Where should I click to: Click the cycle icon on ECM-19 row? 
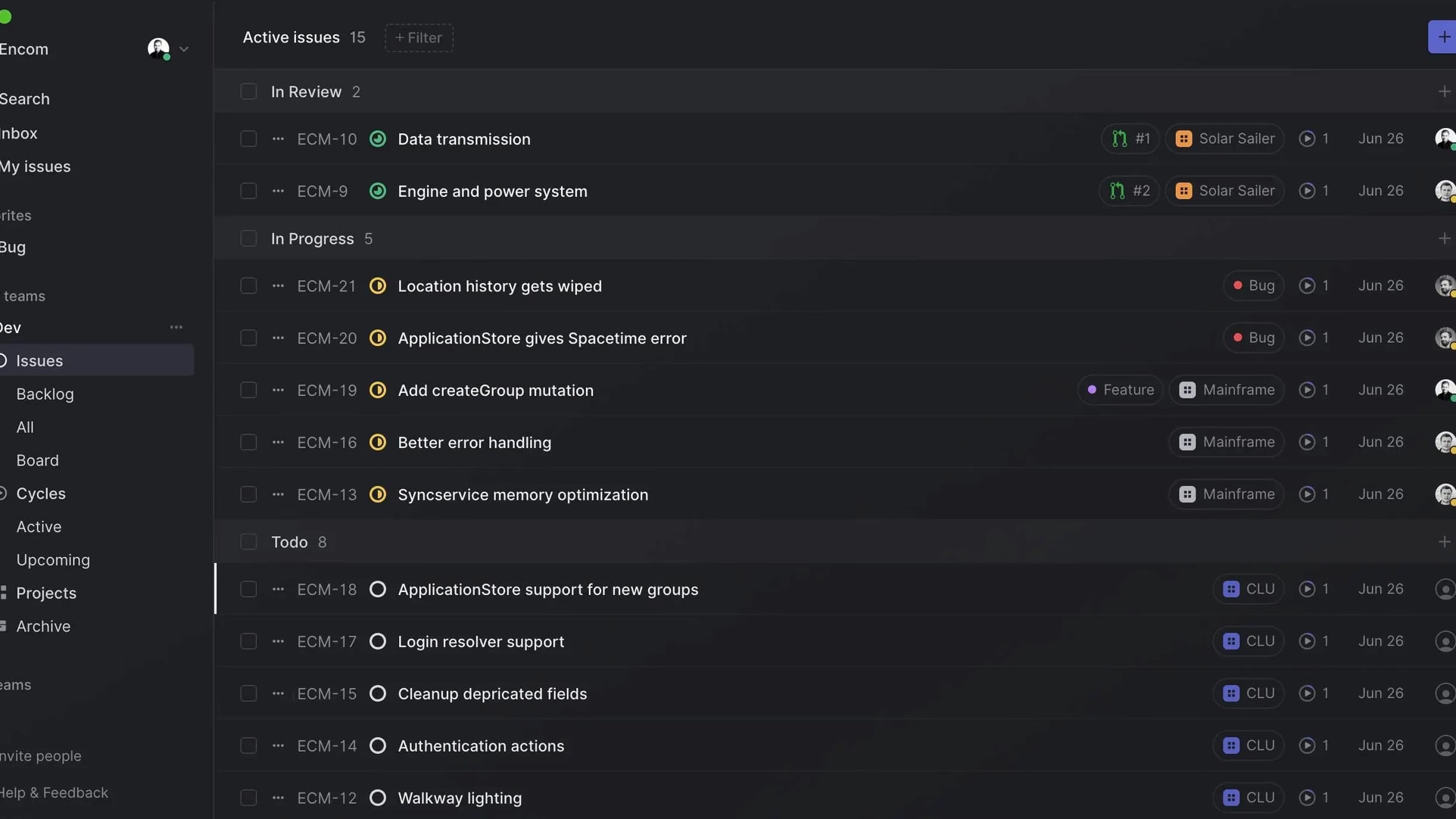1307,390
